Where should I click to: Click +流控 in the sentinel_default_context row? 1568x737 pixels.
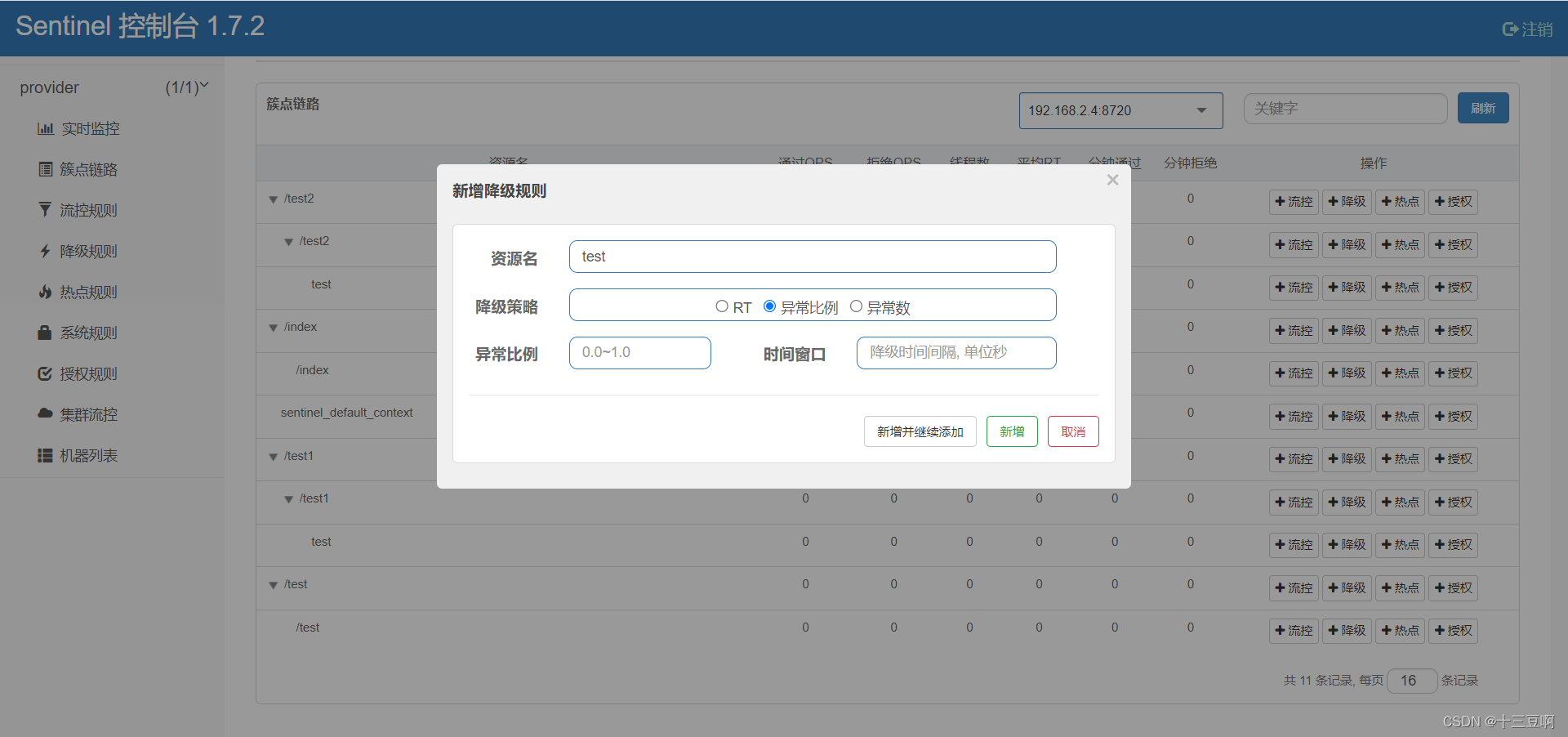[x=1294, y=417]
